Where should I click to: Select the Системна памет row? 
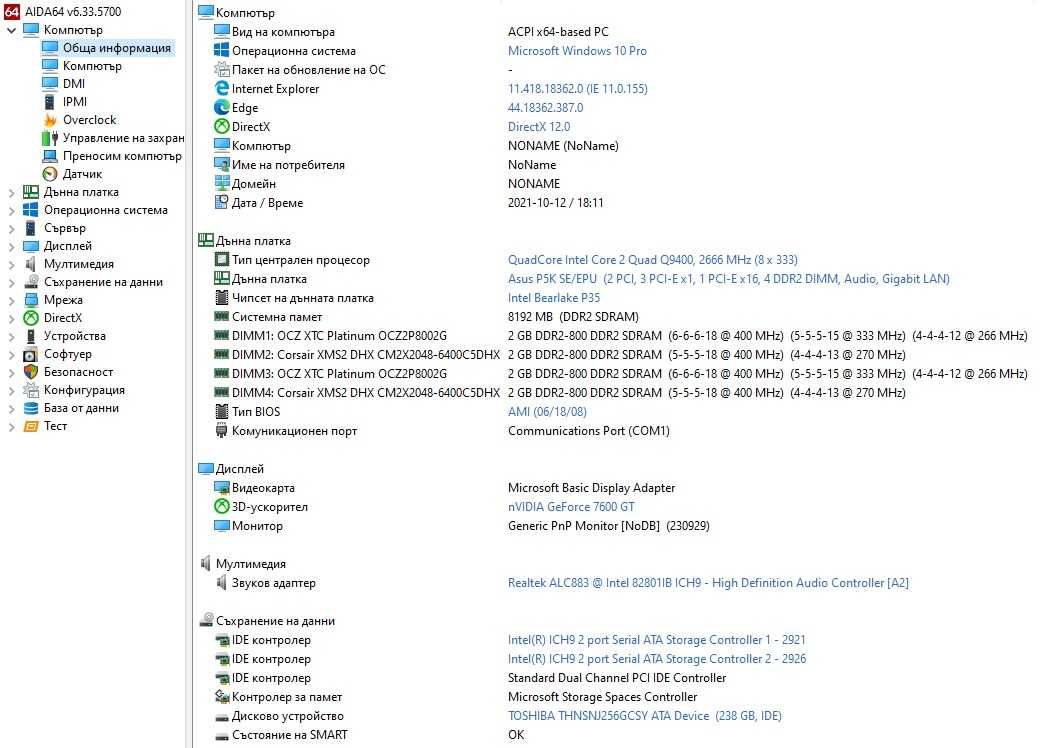(x=426, y=317)
